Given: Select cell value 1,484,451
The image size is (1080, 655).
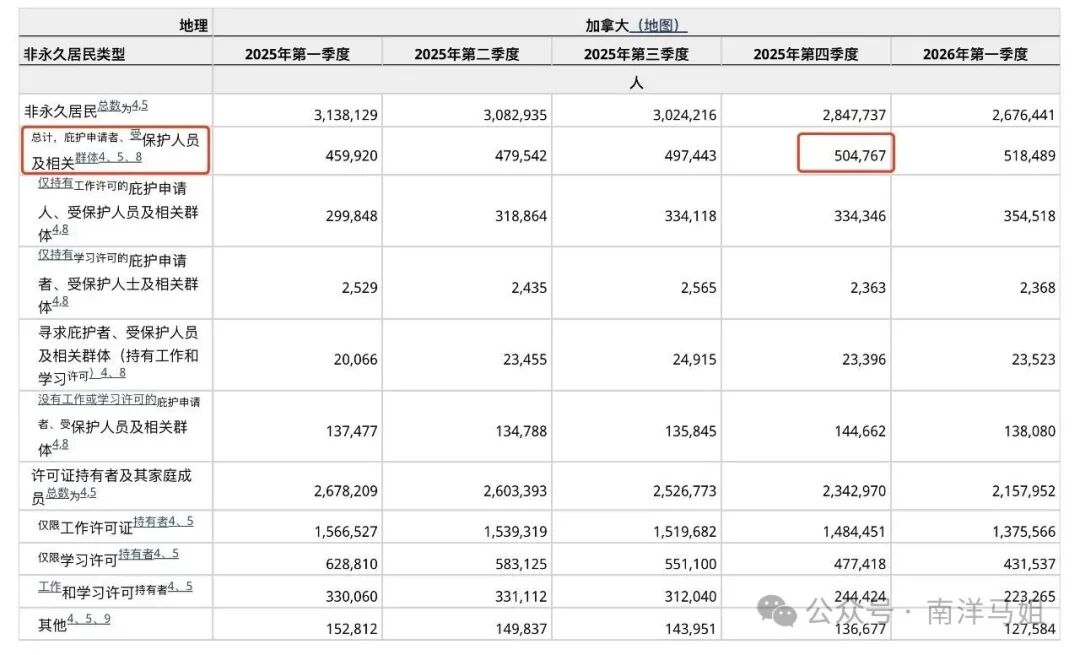Looking at the screenshot, I should (854, 532).
